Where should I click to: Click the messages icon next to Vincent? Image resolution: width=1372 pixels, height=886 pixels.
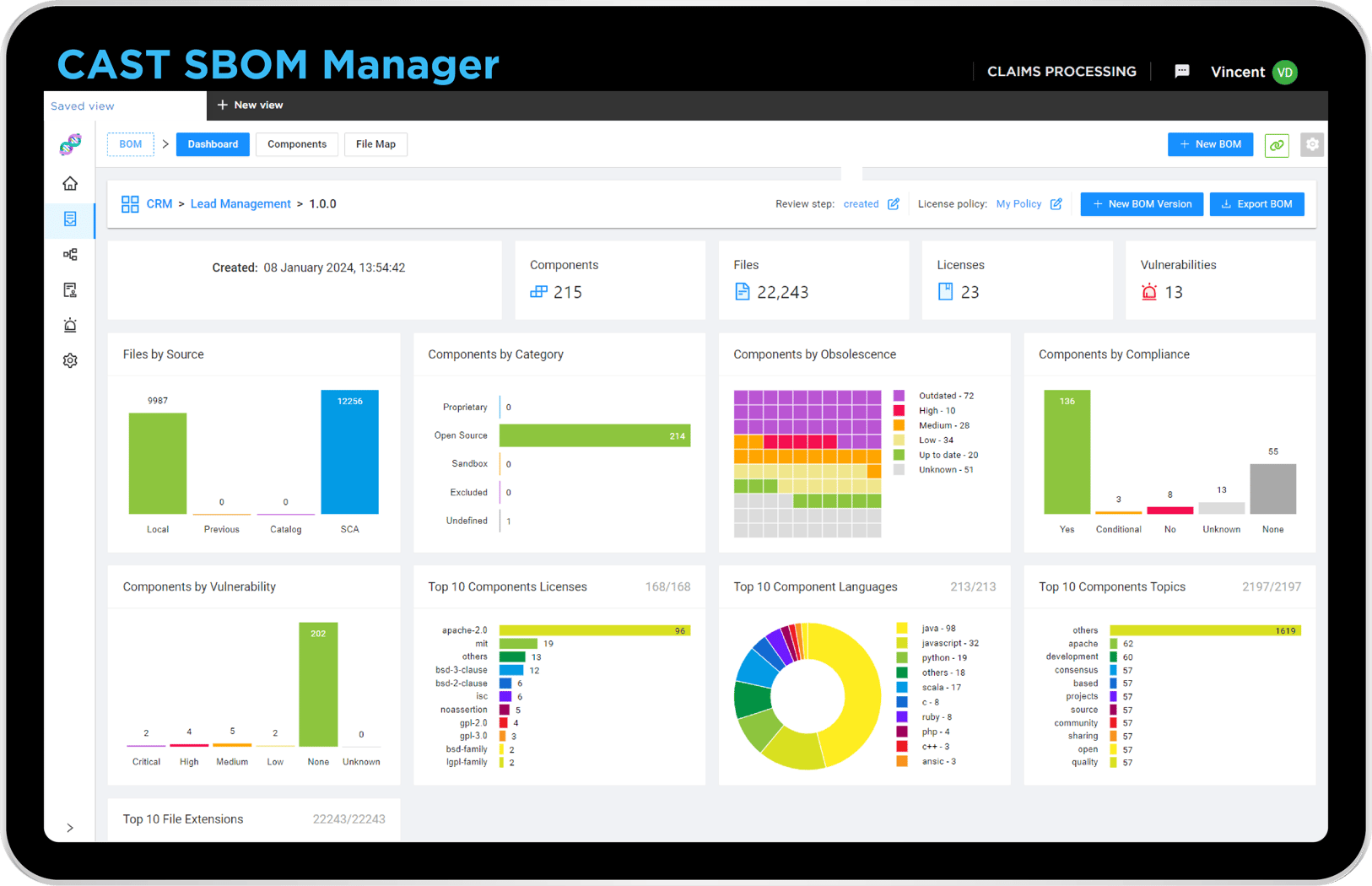(x=1182, y=72)
